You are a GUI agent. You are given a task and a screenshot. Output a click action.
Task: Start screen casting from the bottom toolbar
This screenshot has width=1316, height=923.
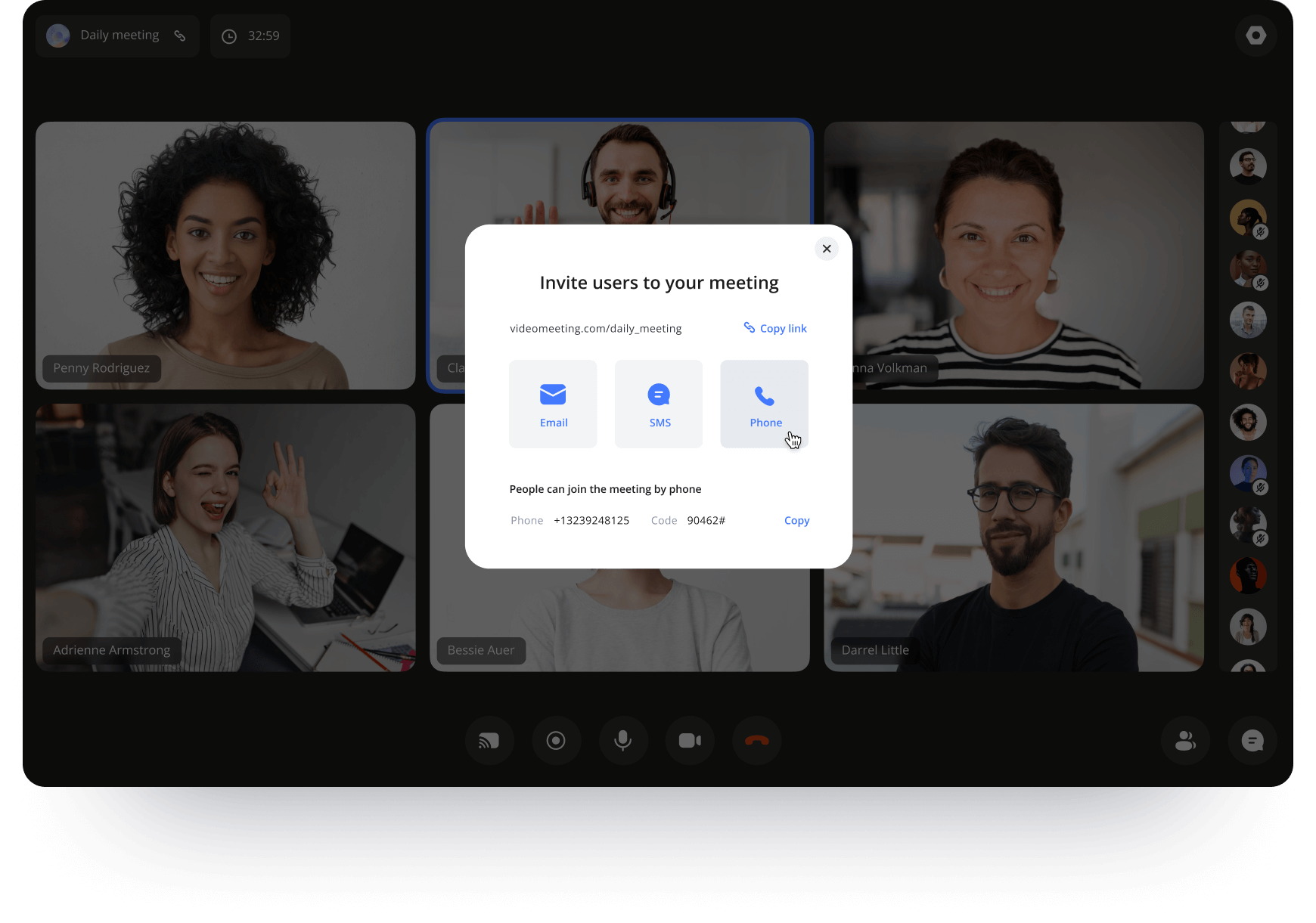pyautogui.click(x=489, y=741)
